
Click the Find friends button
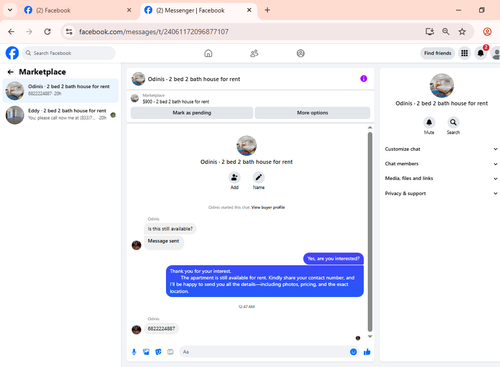(x=437, y=53)
